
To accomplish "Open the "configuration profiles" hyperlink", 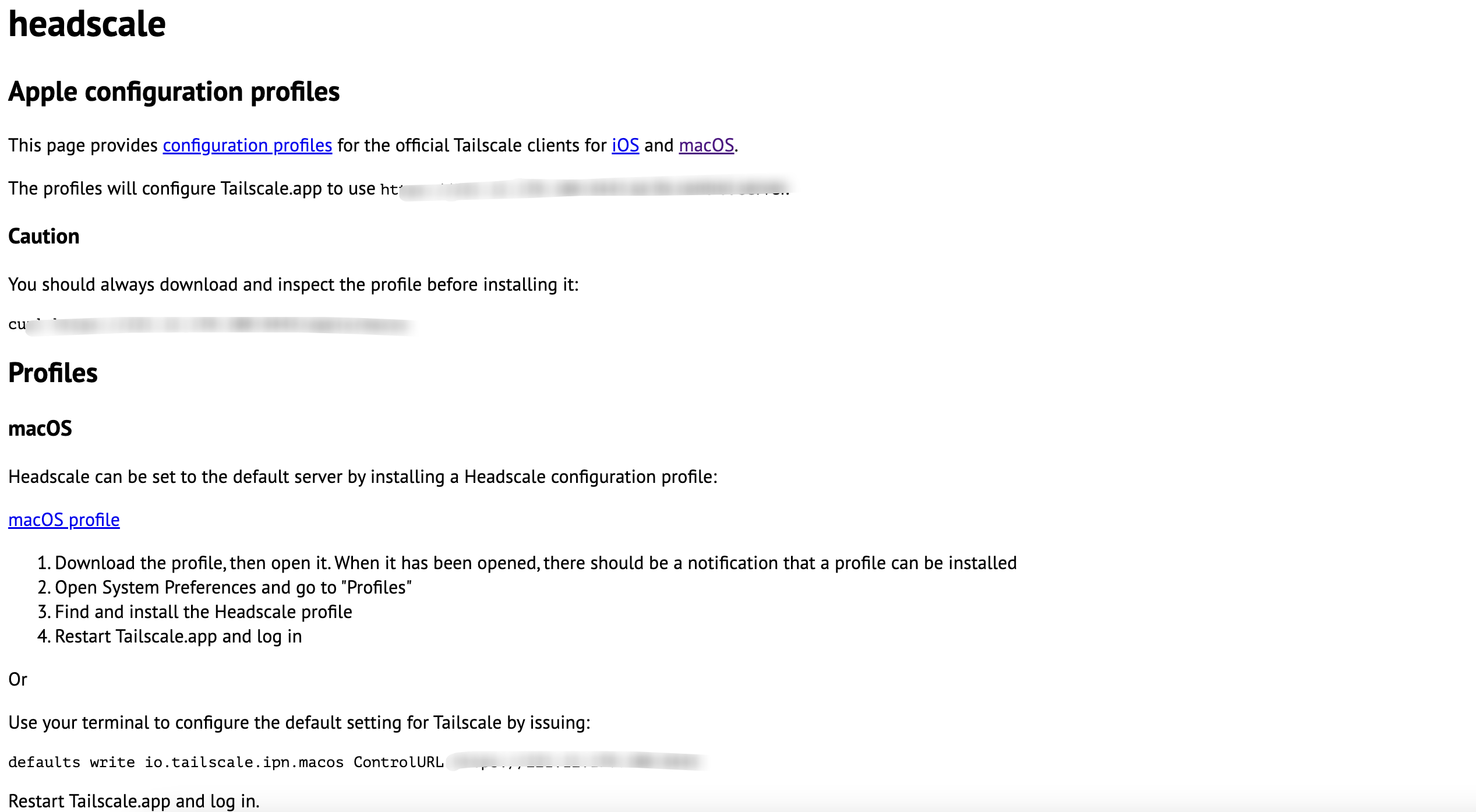I will click(x=247, y=145).
